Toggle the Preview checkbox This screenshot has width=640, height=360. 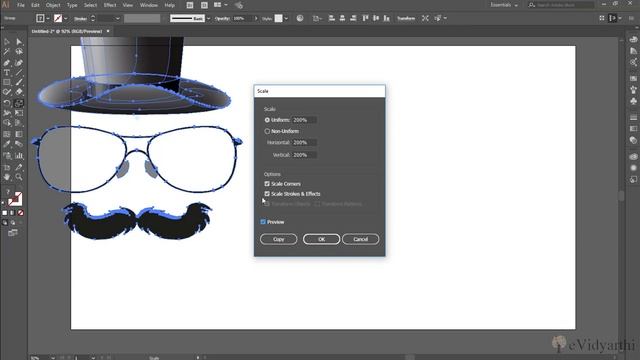[x=263, y=222]
